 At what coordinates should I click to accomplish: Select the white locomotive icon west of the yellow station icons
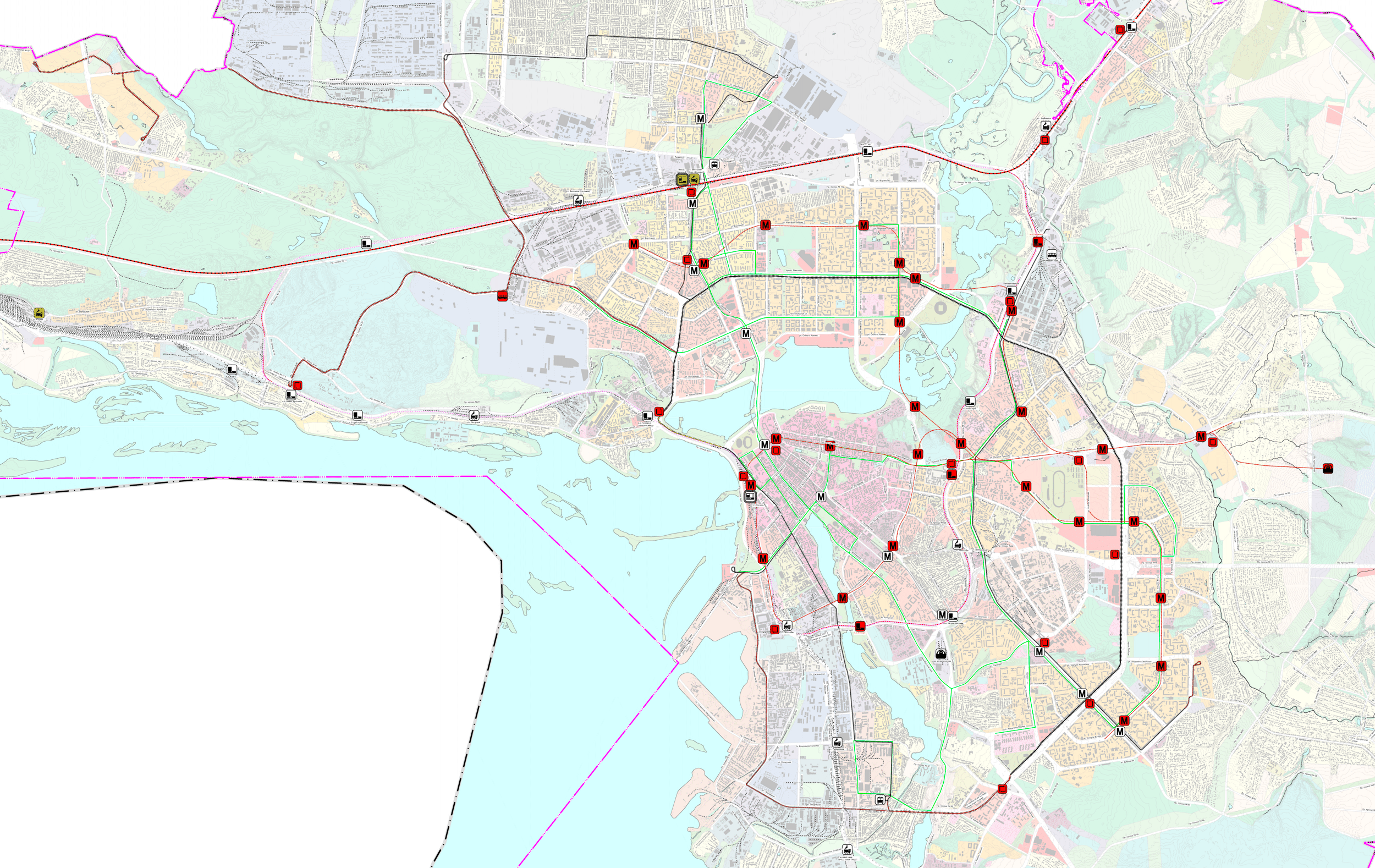tap(578, 200)
